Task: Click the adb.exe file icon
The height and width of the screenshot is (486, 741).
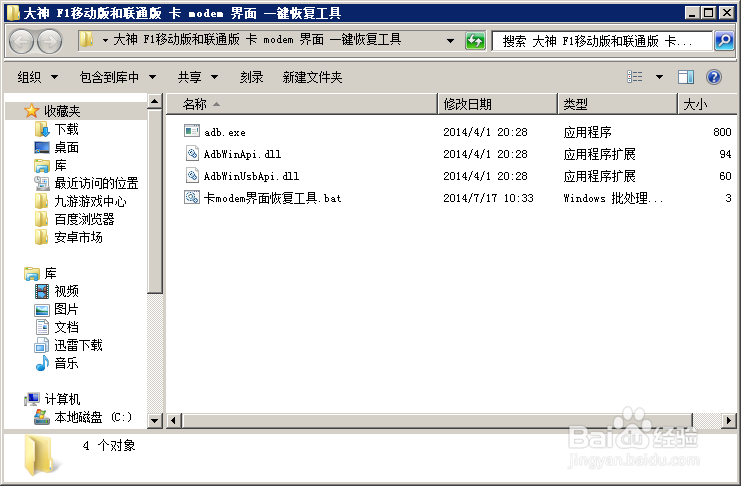Action: (x=191, y=131)
